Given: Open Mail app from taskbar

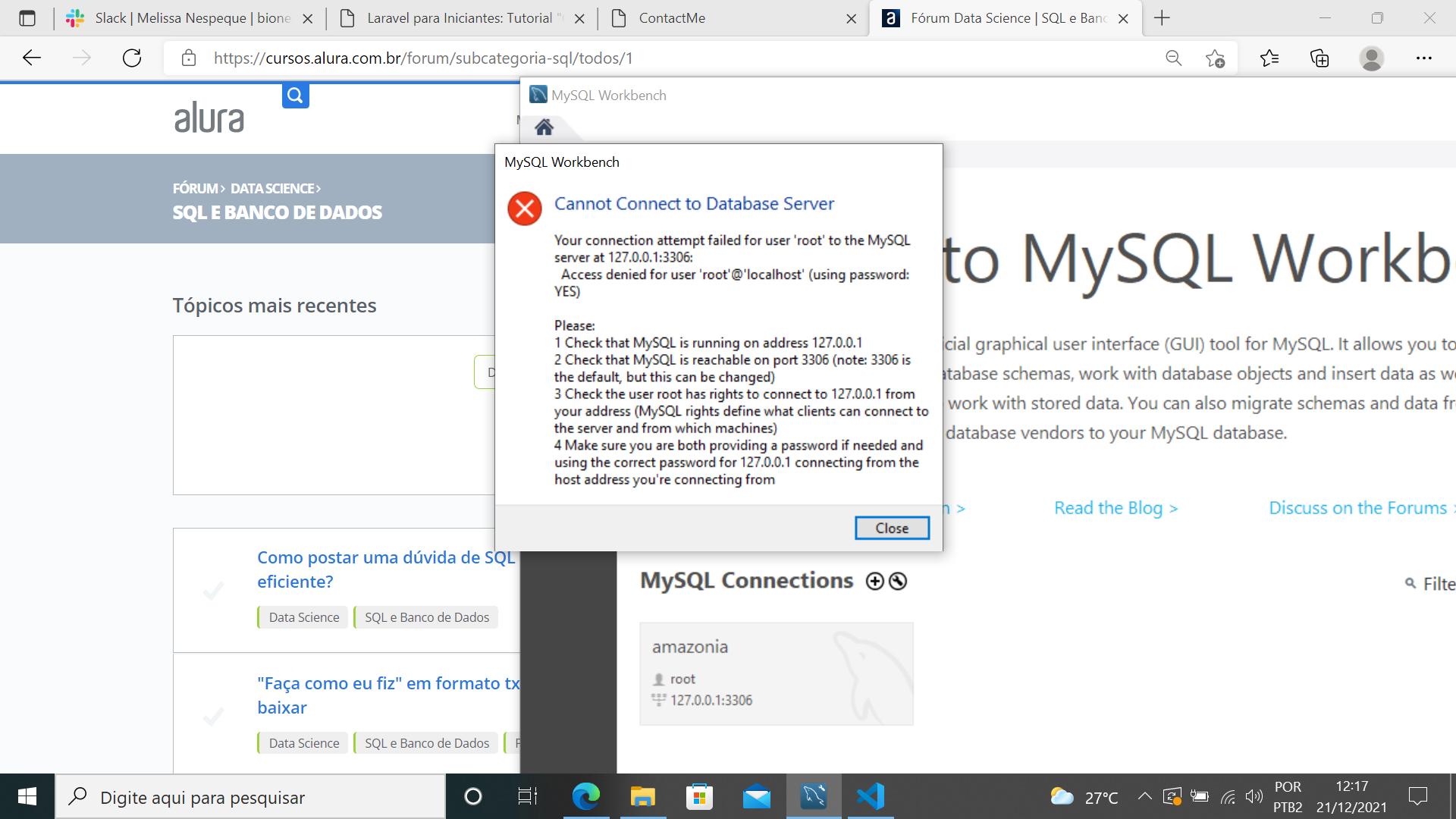Looking at the screenshot, I should pos(757,796).
